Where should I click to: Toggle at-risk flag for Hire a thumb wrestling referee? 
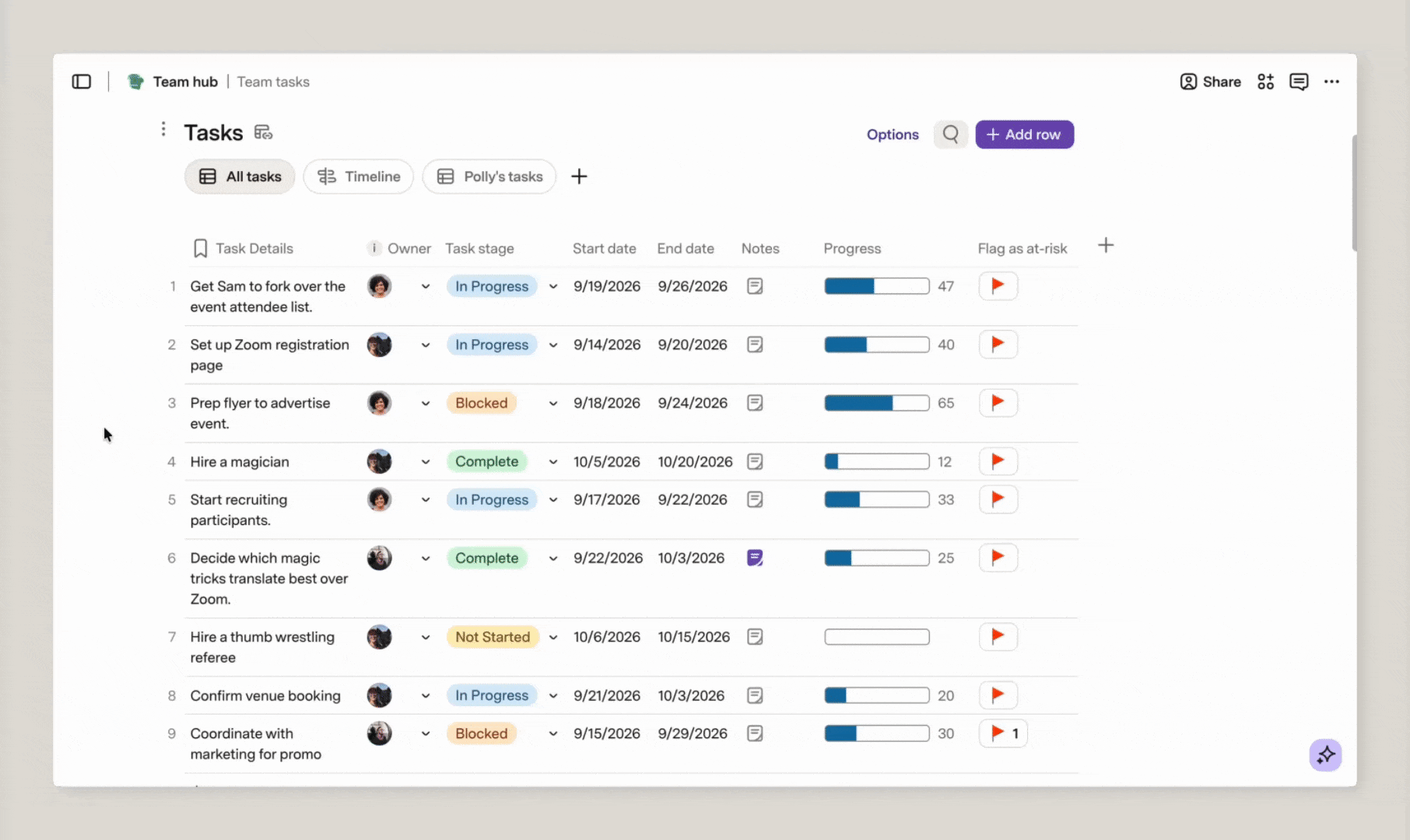pyautogui.click(x=998, y=637)
